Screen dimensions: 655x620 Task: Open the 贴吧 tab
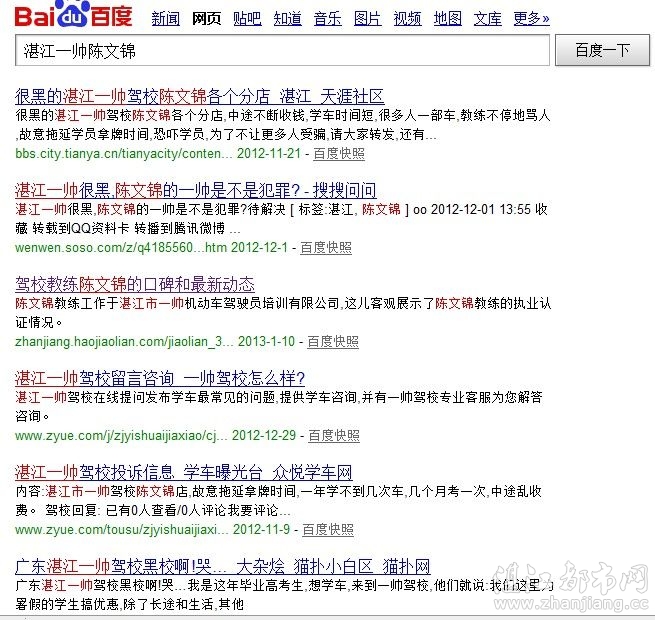[x=247, y=19]
